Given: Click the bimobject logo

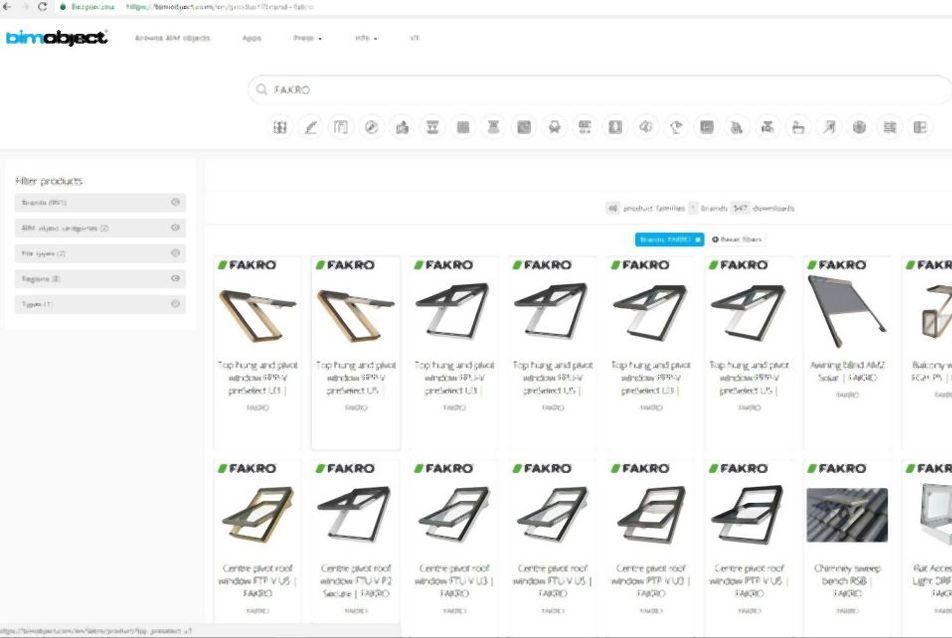Looking at the screenshot, I should [56, 38].
